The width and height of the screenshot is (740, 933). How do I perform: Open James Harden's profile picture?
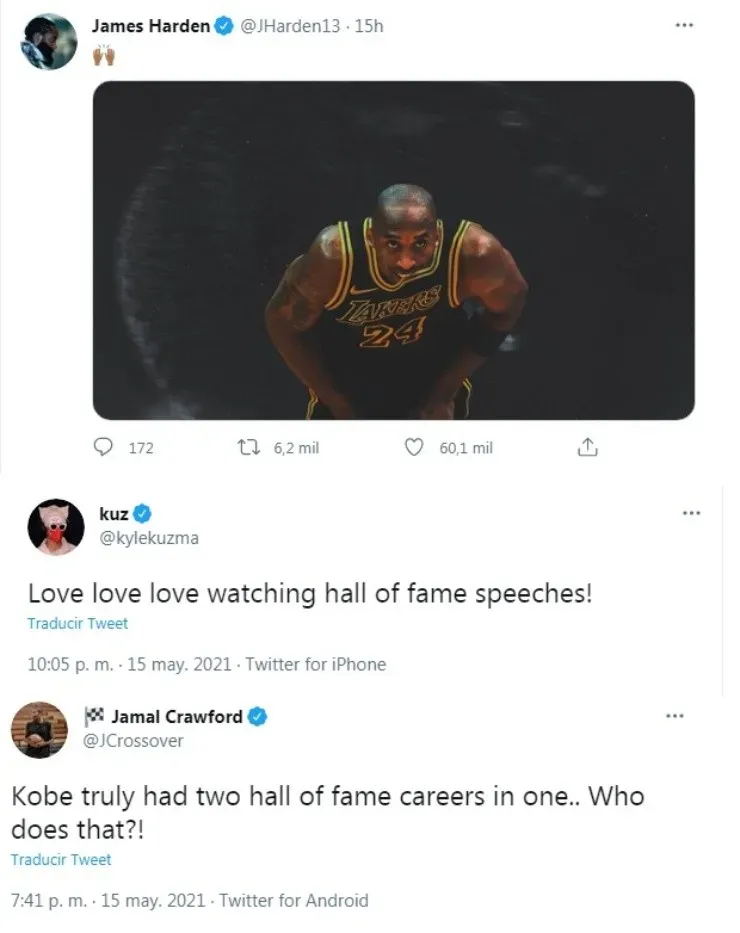point(49,42)
